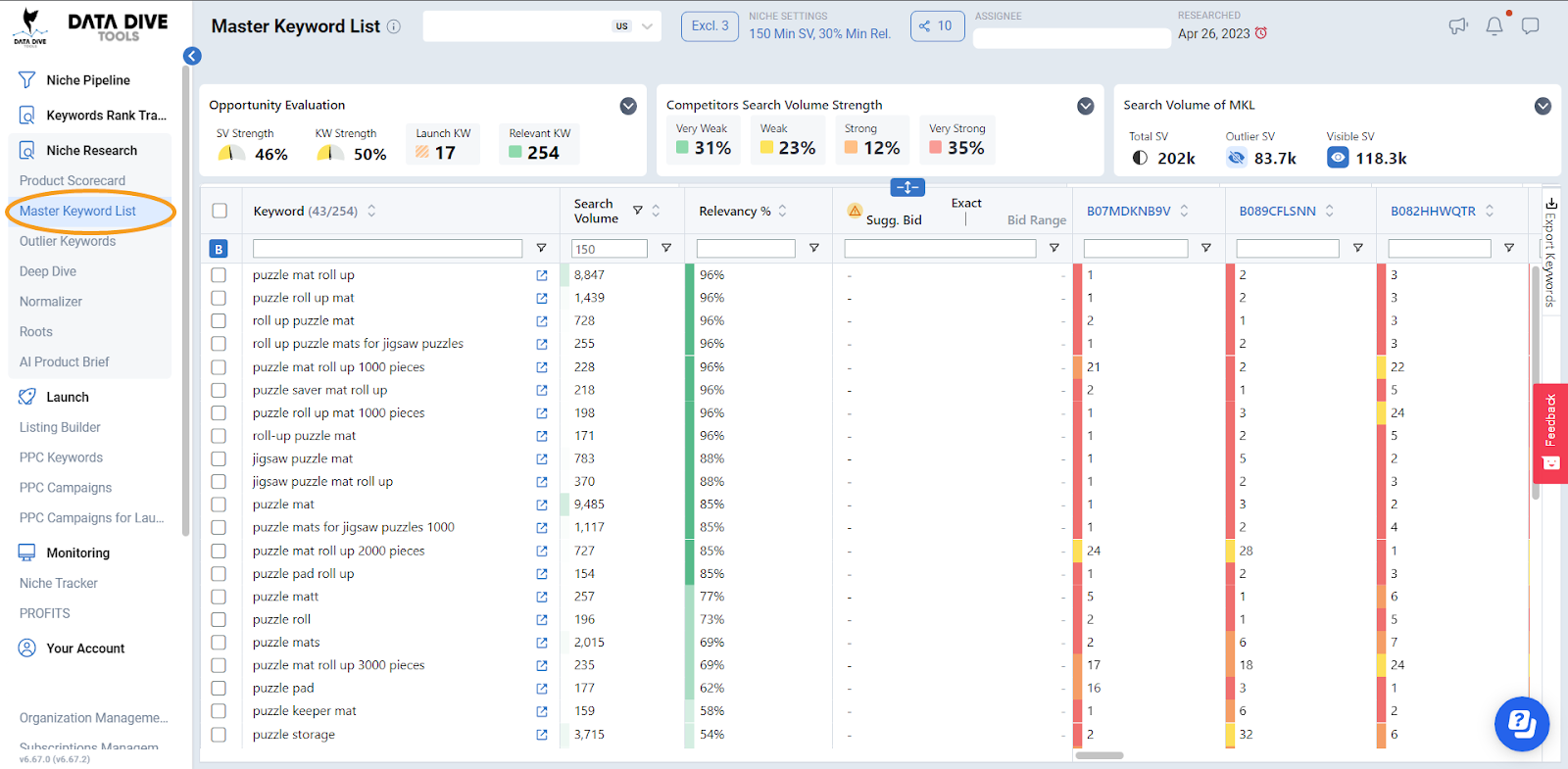
Task: Click the Very Weak green color swatch
Action: 682,148
